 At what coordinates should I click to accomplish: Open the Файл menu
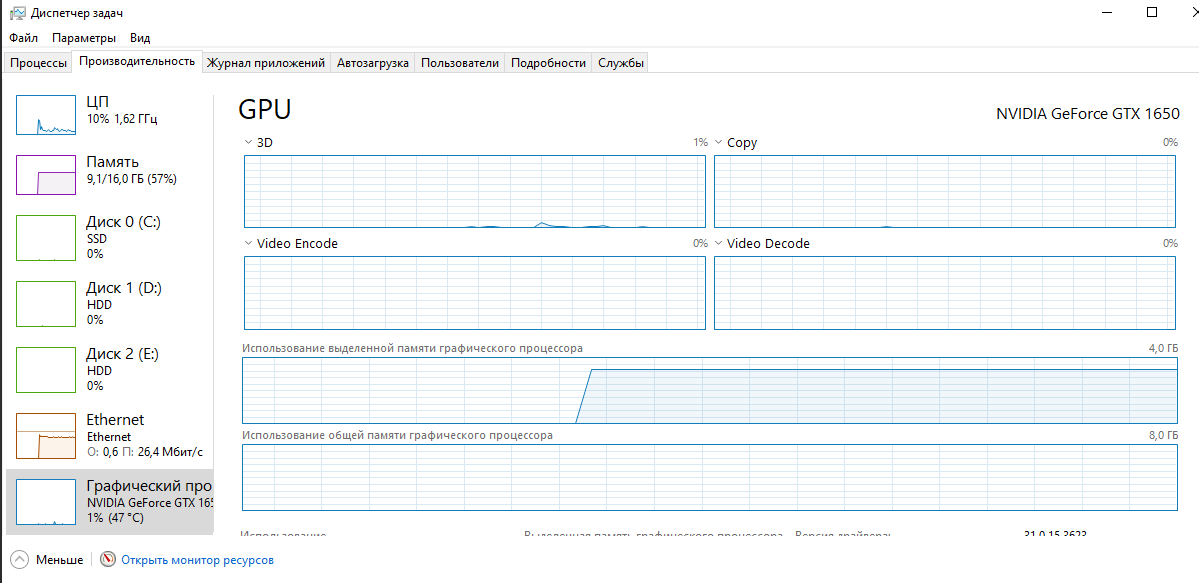(x=23, y=38)
